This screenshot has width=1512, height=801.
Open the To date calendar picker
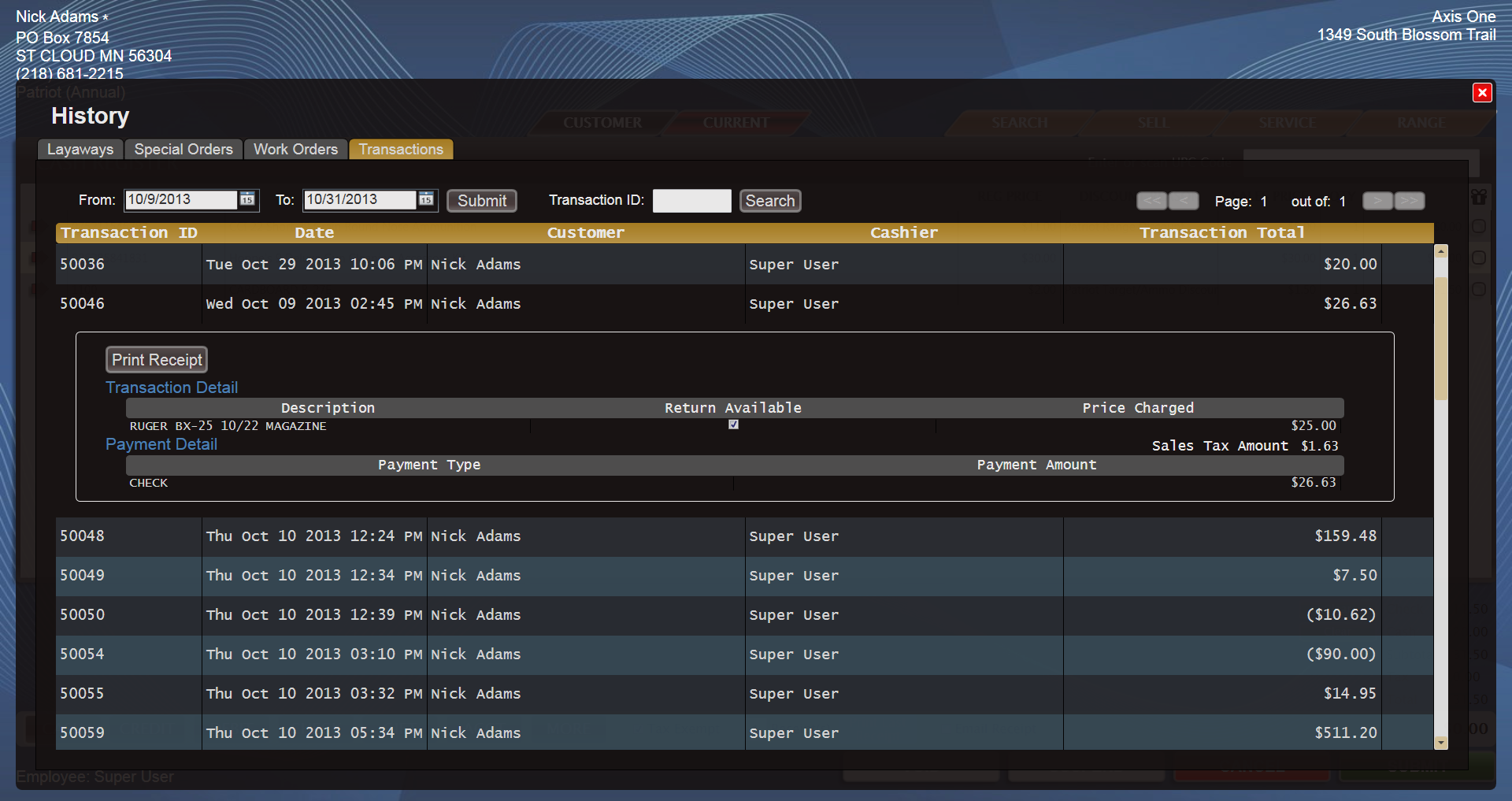coord(426,200)
